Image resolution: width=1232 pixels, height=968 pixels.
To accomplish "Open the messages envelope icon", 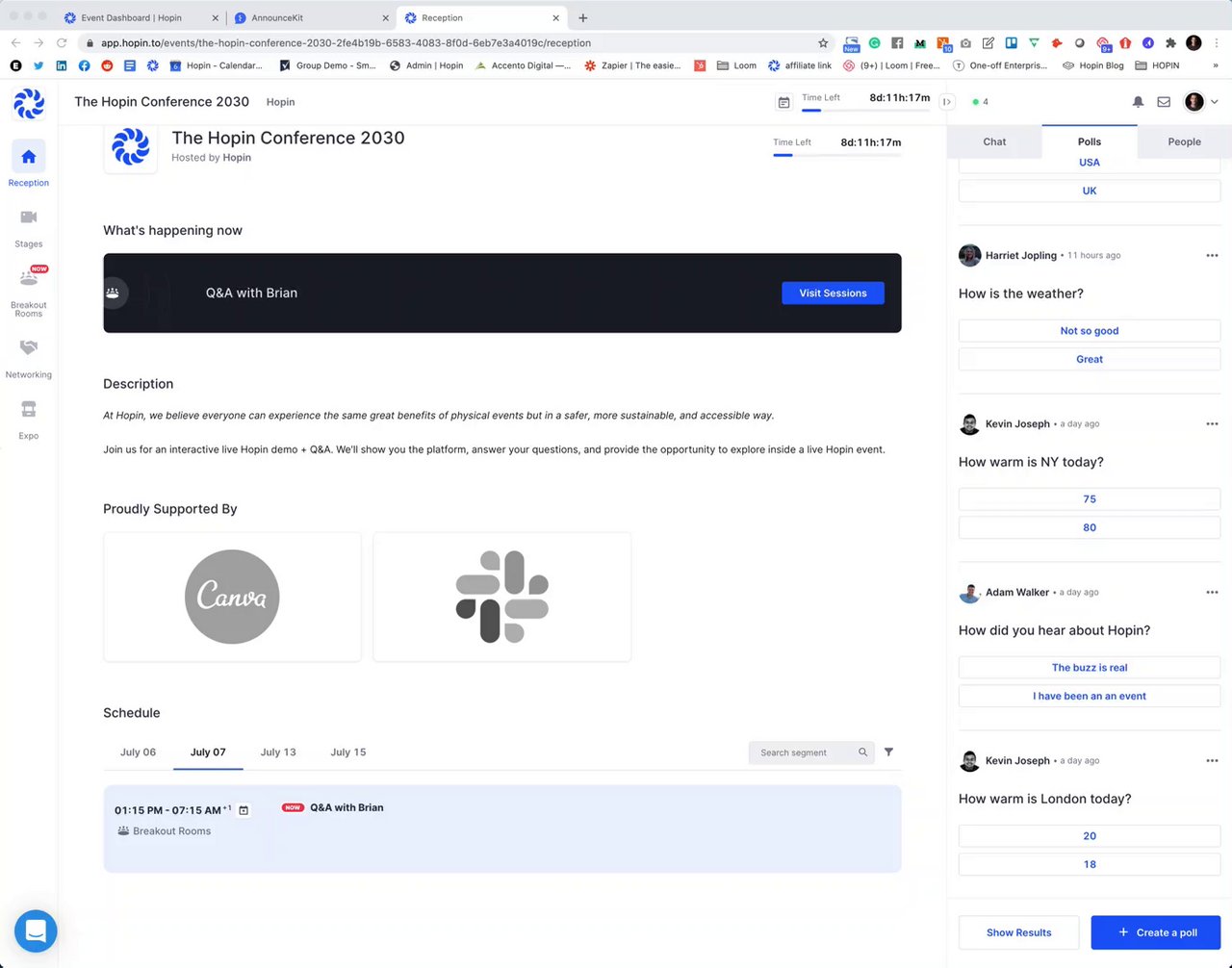I will pos(1164,102).
